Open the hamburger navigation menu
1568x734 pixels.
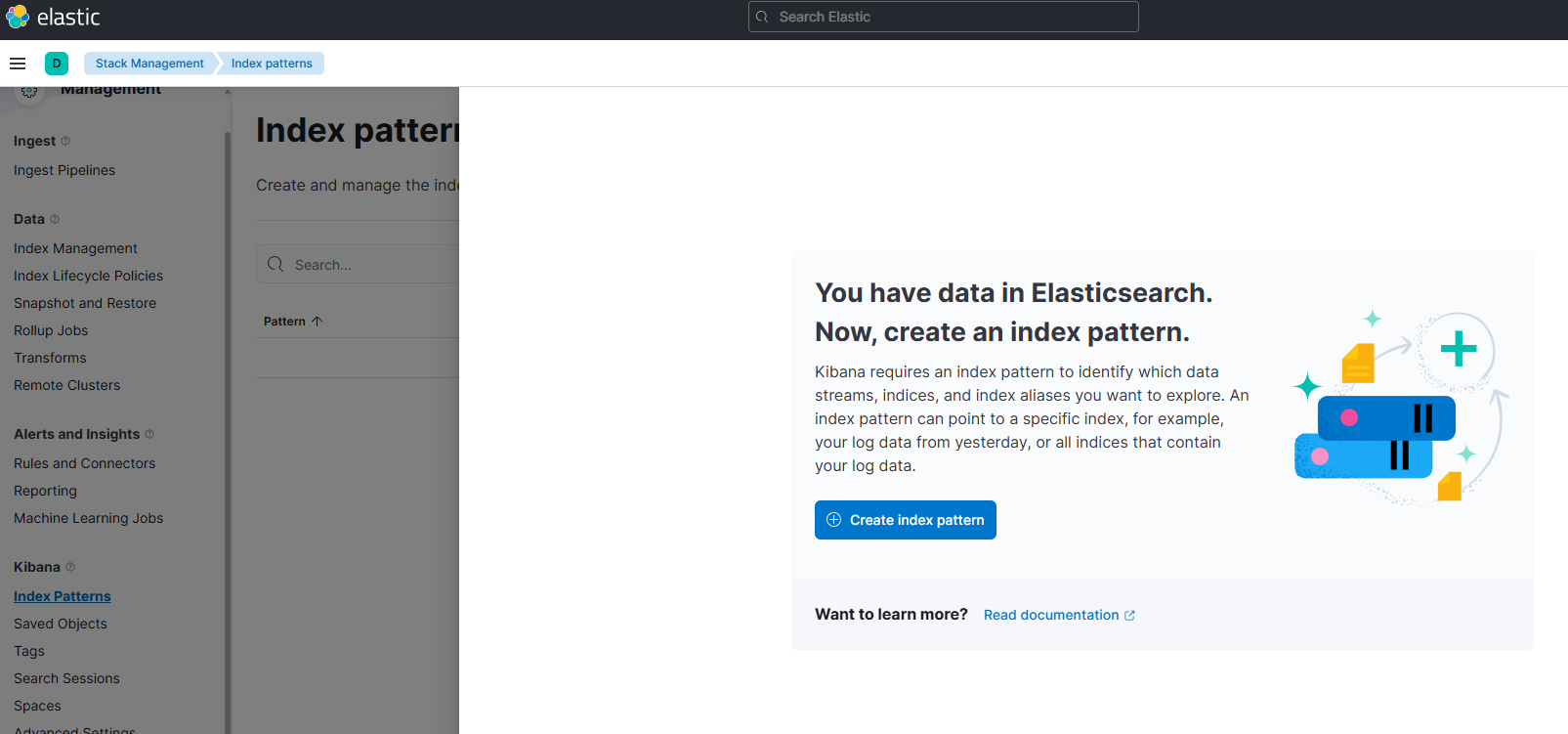coord(18,64)
